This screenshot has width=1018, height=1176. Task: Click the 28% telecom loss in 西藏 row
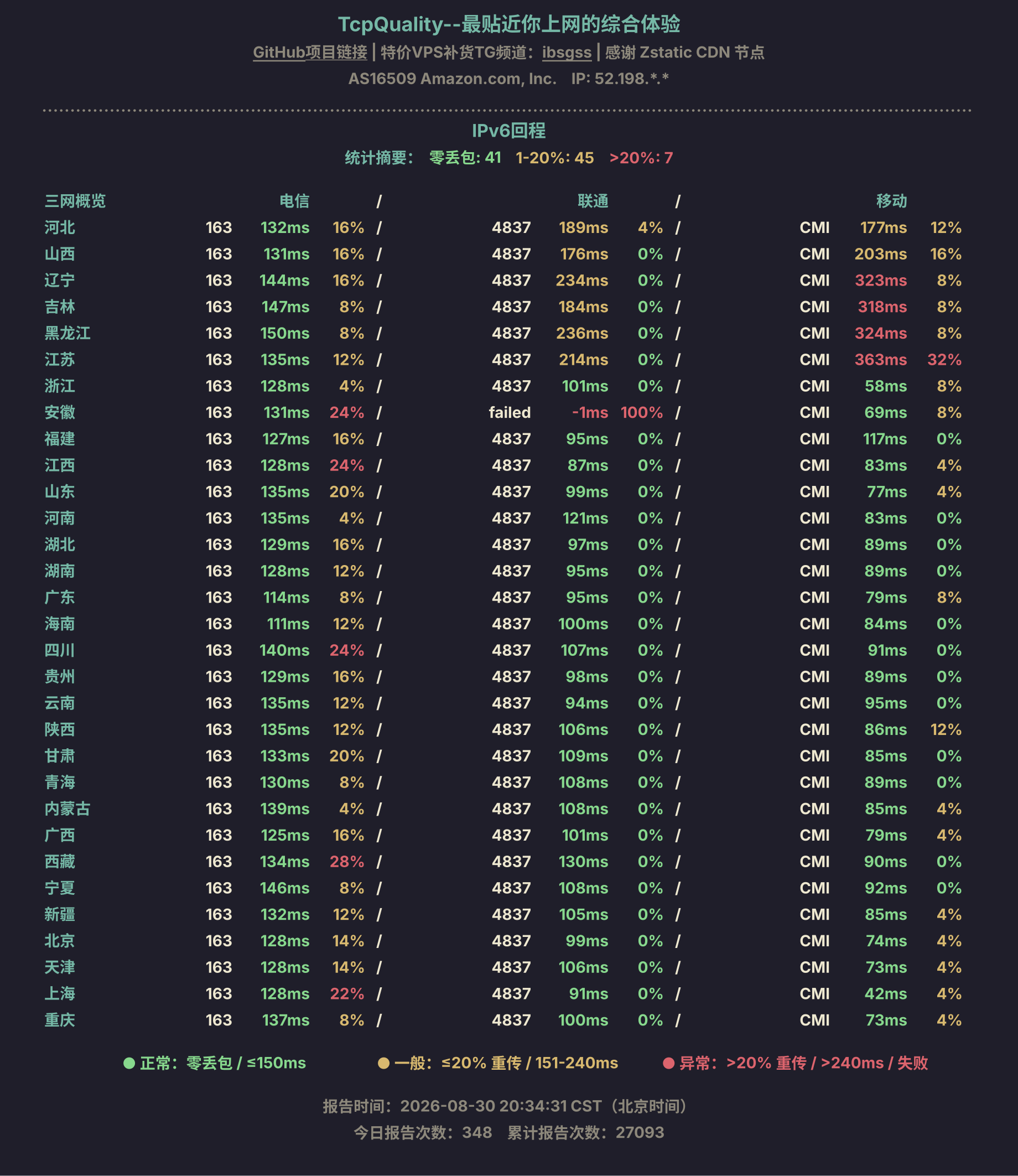pos(346,861)
